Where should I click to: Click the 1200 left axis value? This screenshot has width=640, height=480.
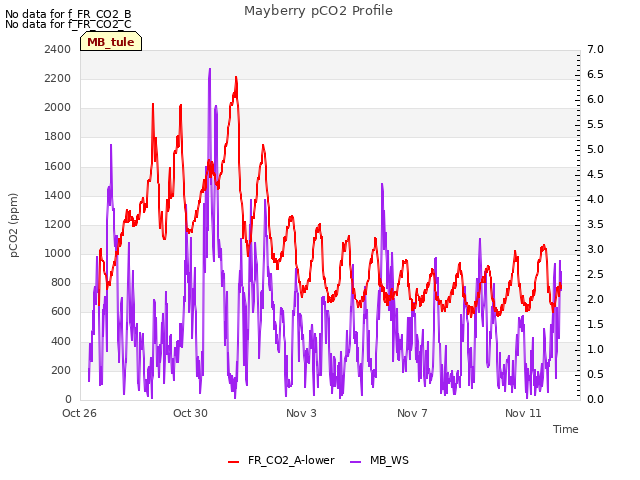click(58, 224)
